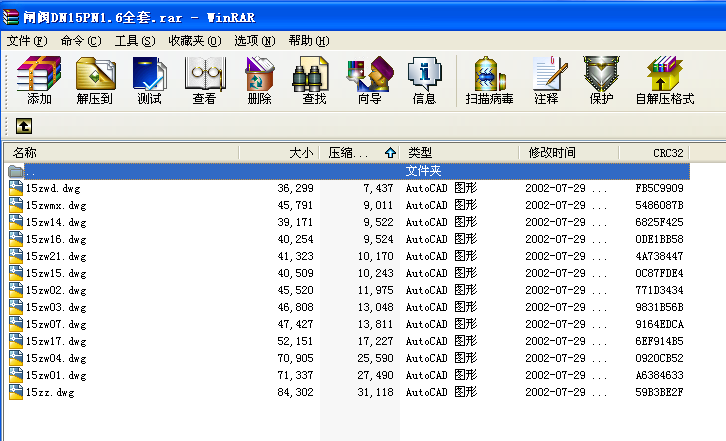Click the 15zz.dwg file icon

click(x=16, y=392)
